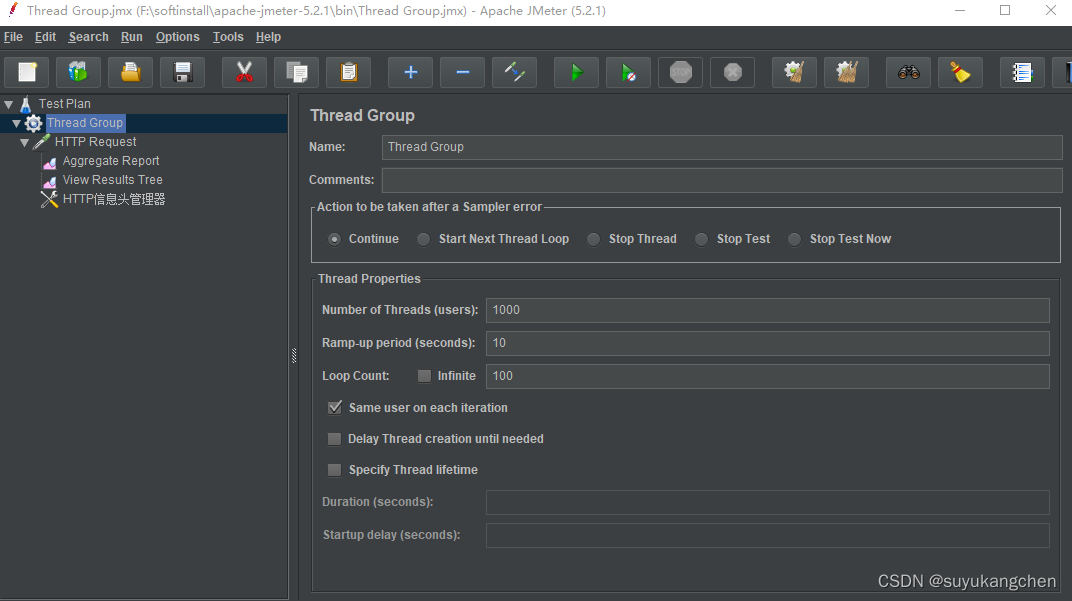
Task: Click the Clear results broom icon
Action: pyautogui.click(x=794, y=72)
